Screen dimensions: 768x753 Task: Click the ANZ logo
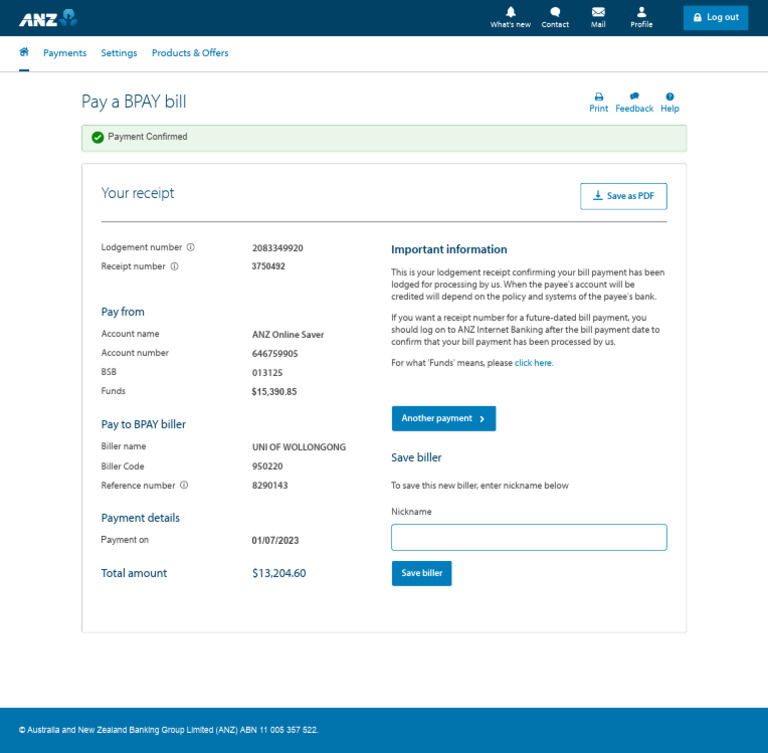tap(48, 18)
